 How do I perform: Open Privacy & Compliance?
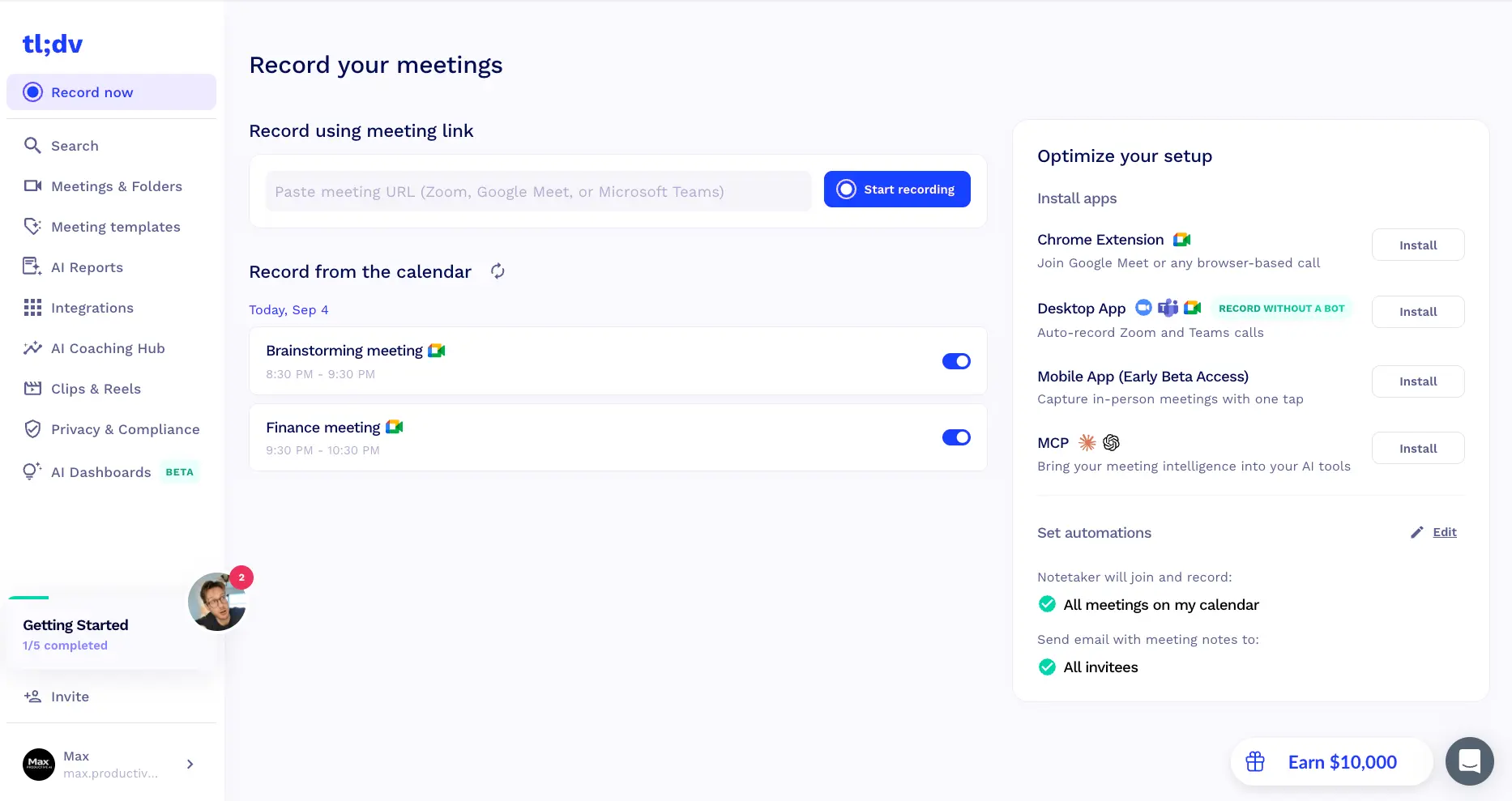click(x=112, y=429)
